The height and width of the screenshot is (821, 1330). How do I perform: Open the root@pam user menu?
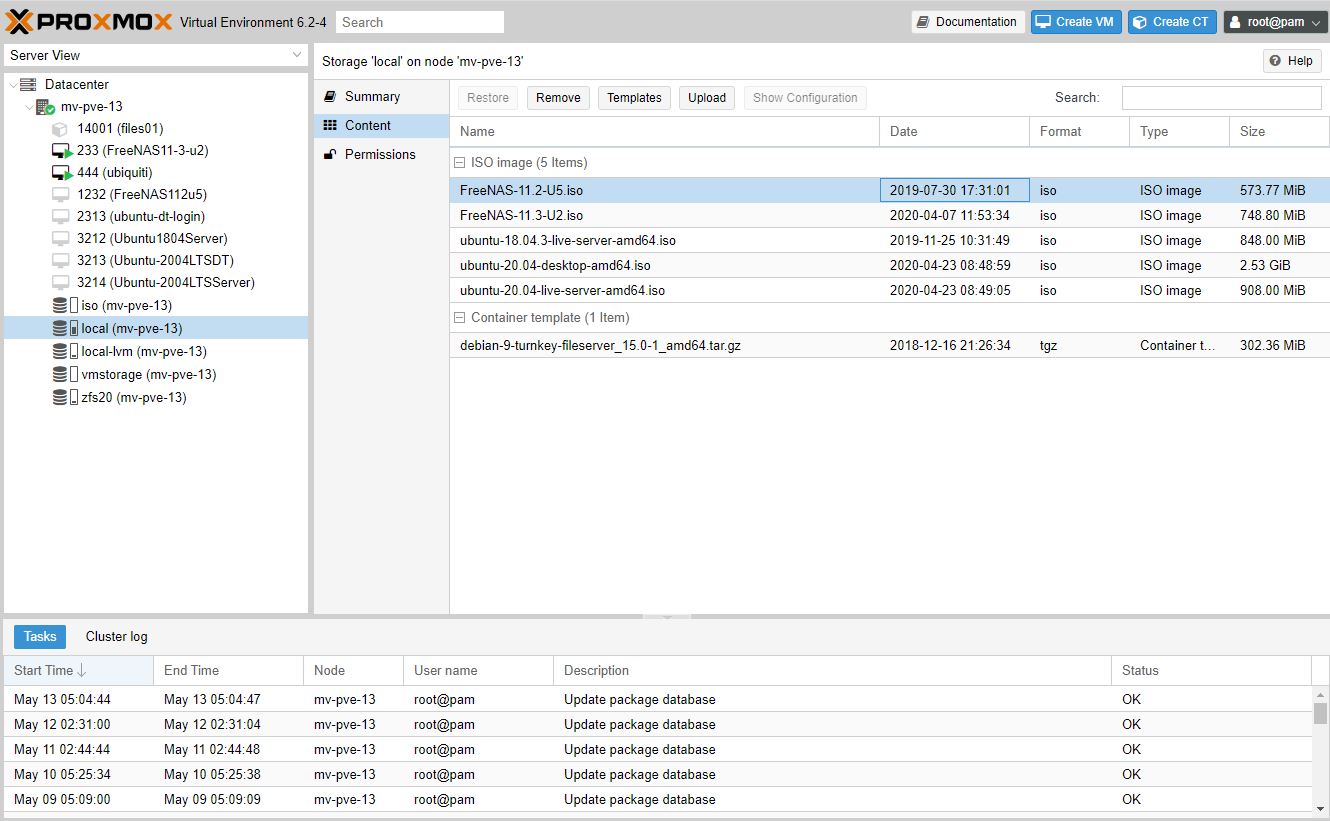[x=1275, y=22]
